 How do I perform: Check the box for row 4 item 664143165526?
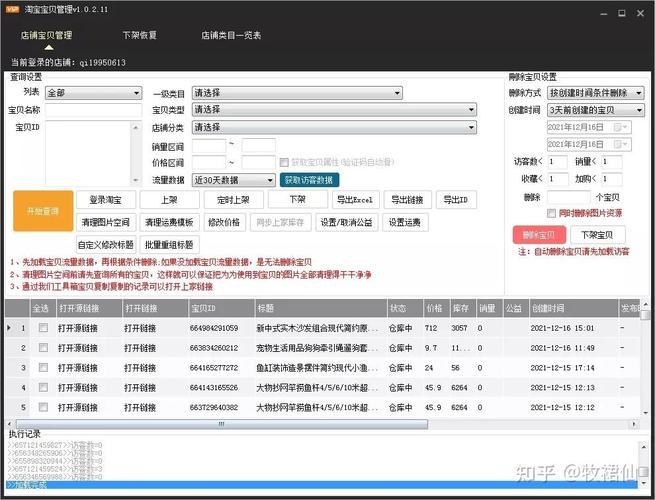pos(43,387)
